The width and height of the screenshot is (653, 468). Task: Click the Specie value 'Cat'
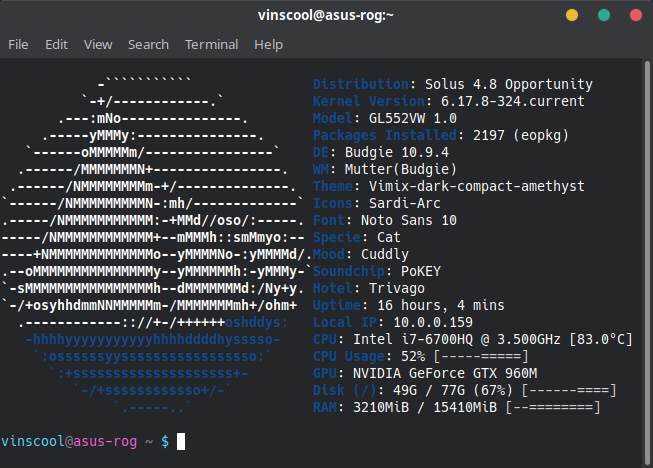[389, 238]
